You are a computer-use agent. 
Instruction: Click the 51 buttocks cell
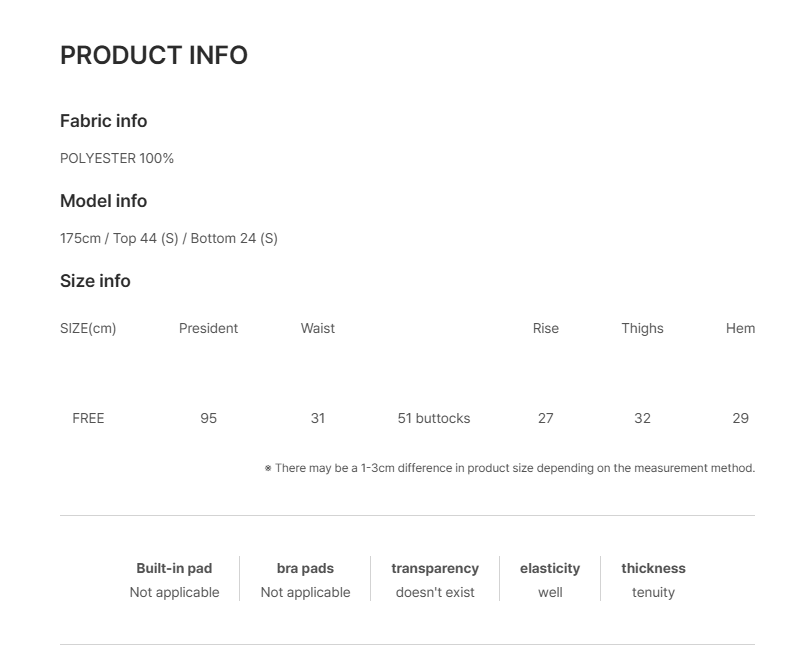click(x=433, y=418)
